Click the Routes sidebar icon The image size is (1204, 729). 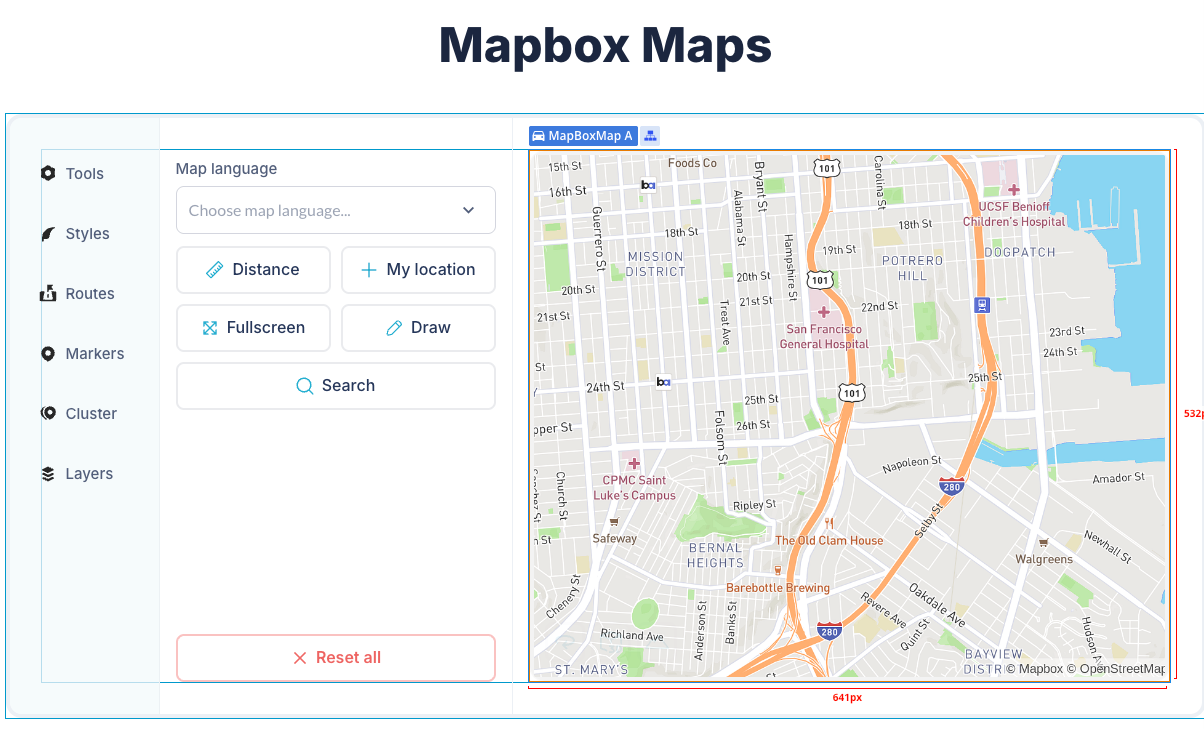[x=48, y=293]
